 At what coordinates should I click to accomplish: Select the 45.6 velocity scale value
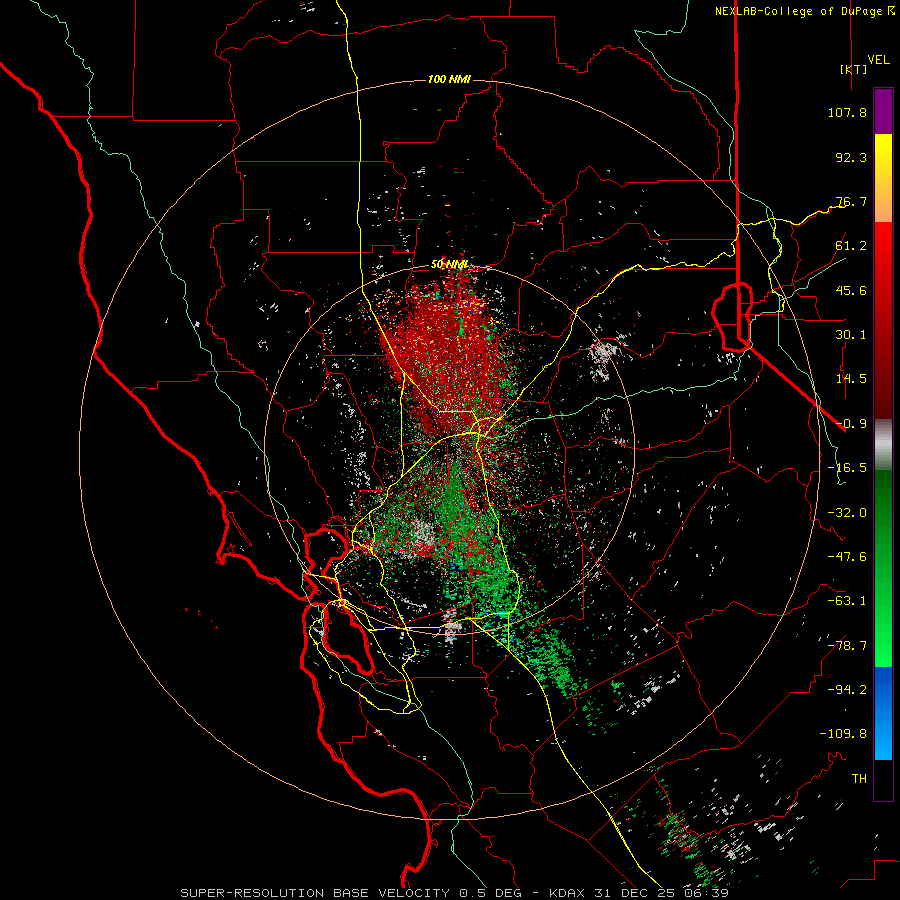coord(851,290)
